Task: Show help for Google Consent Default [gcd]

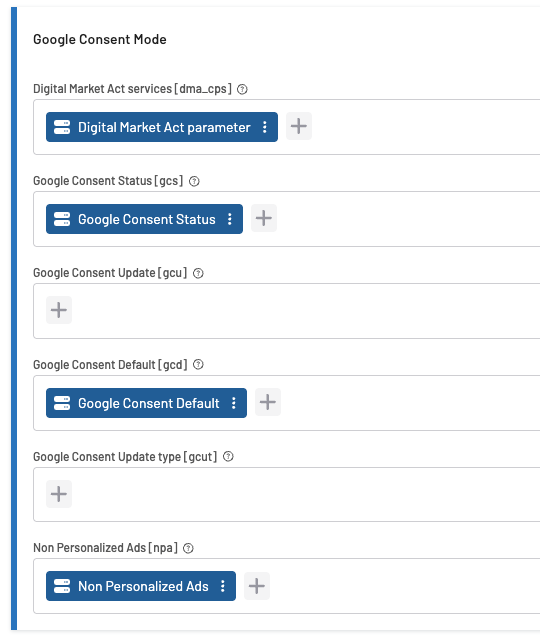Action: point(198,365)
